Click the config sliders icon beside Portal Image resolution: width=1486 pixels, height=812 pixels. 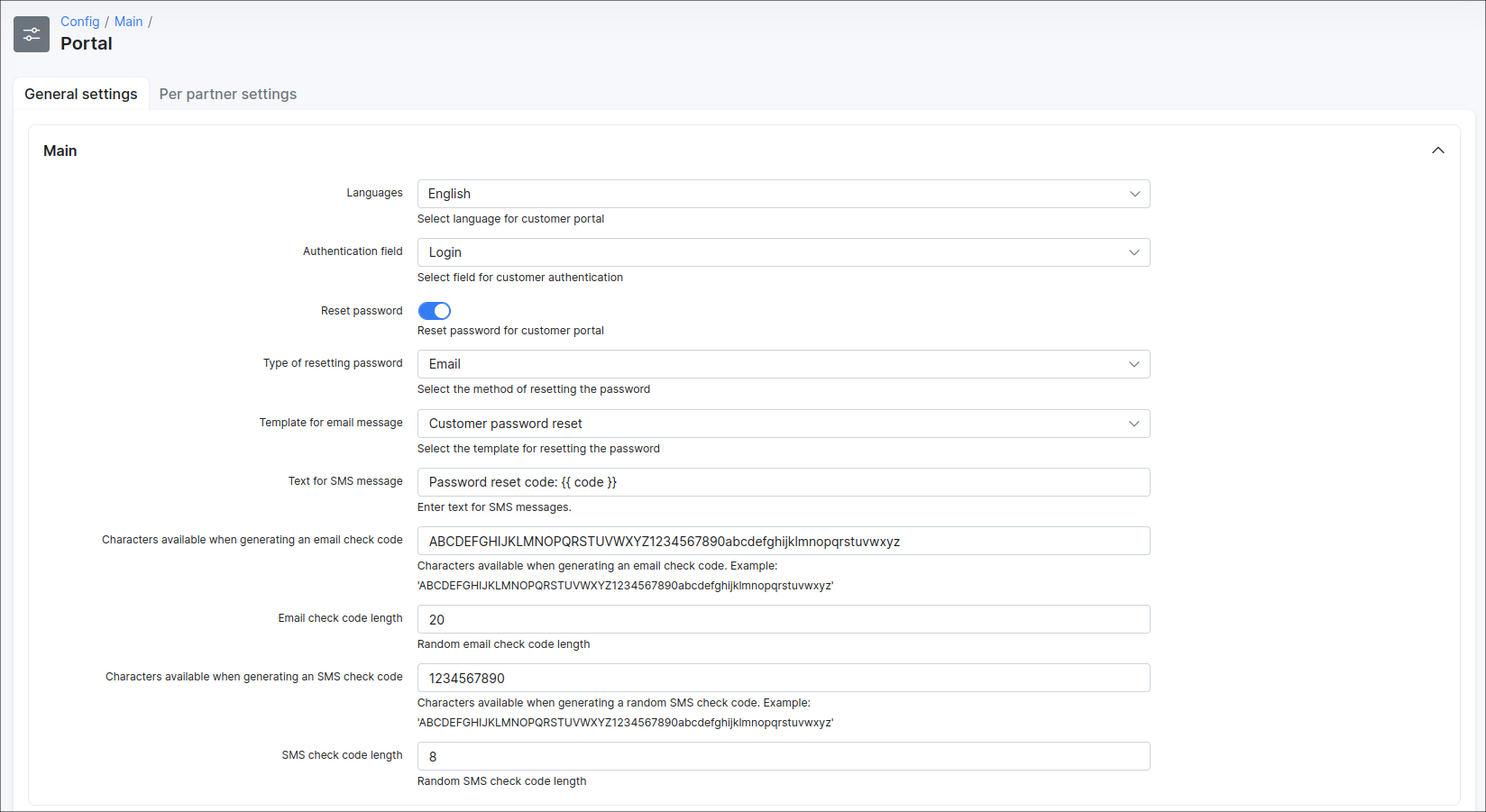coord(32,34)
